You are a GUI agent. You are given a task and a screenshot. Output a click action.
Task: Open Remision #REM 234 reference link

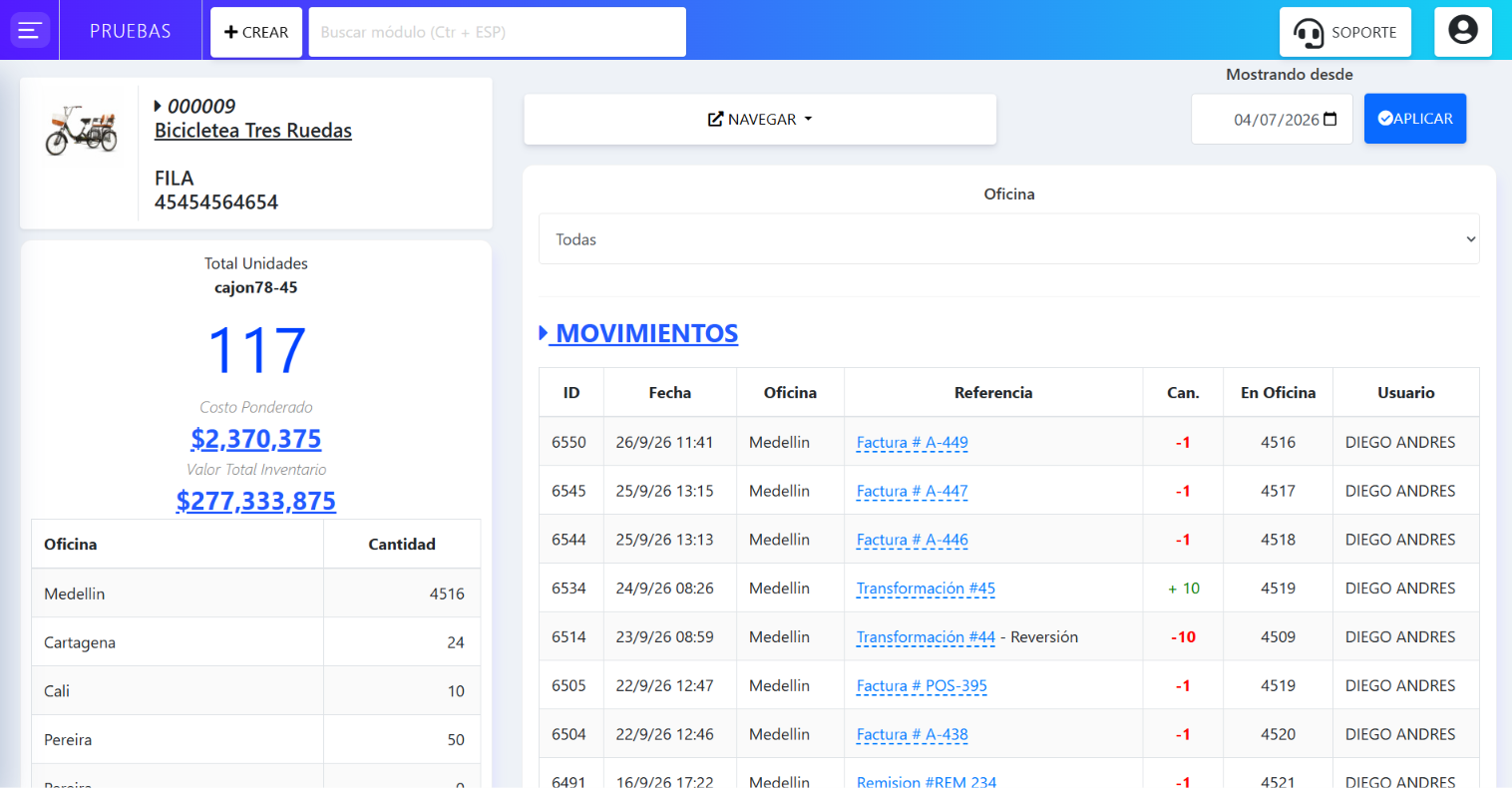927,782
